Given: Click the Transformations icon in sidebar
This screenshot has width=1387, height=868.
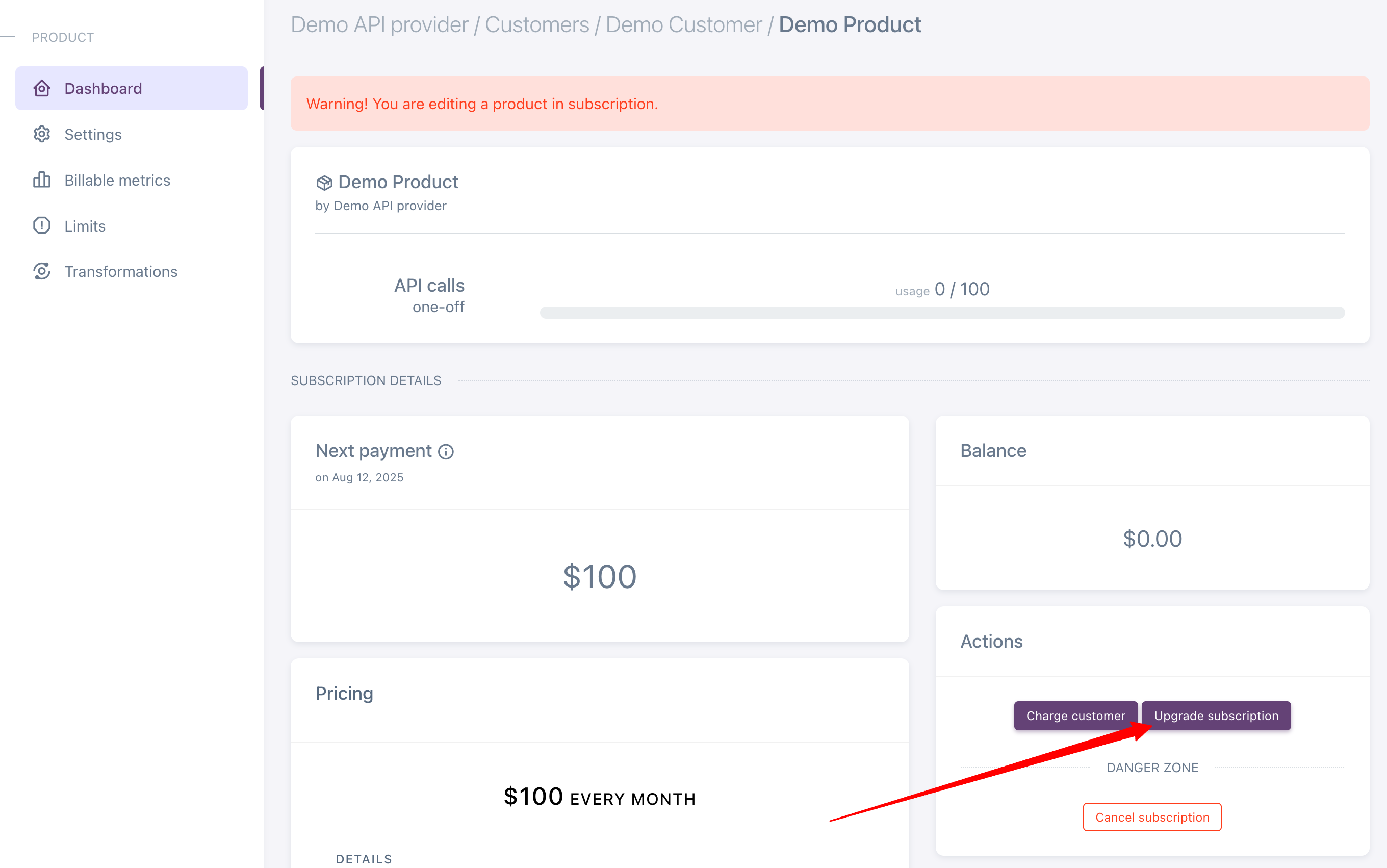Looking at the screenshot, I should (x=42, y=271).
